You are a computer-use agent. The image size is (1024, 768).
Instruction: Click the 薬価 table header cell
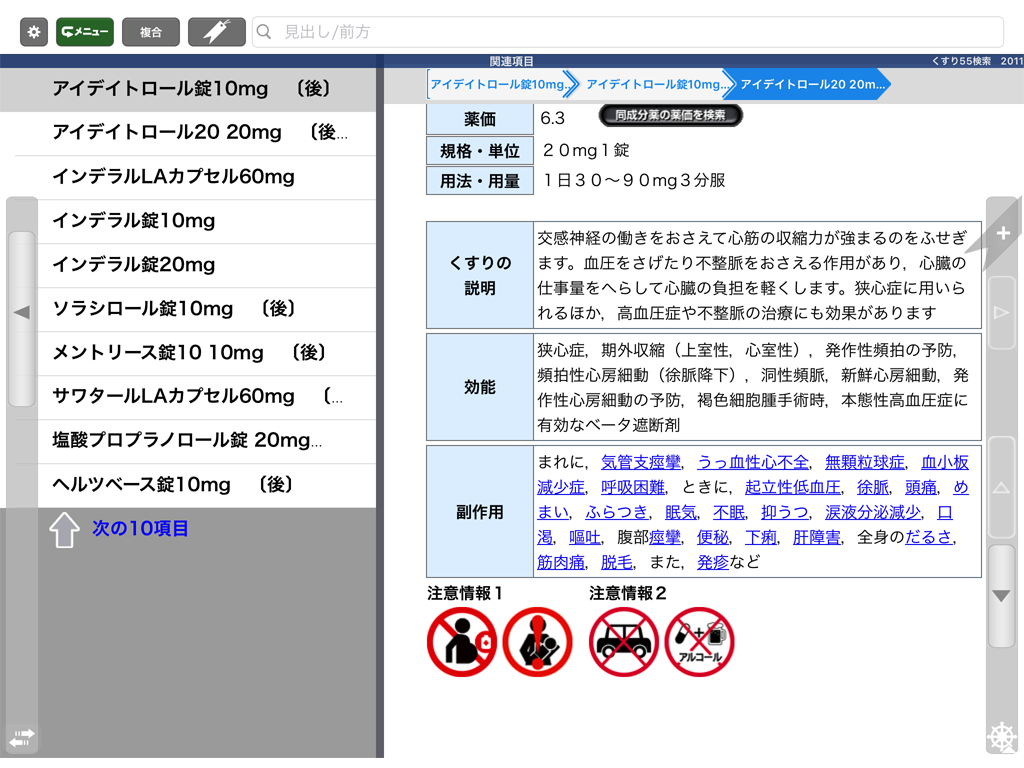click(480, 119)
